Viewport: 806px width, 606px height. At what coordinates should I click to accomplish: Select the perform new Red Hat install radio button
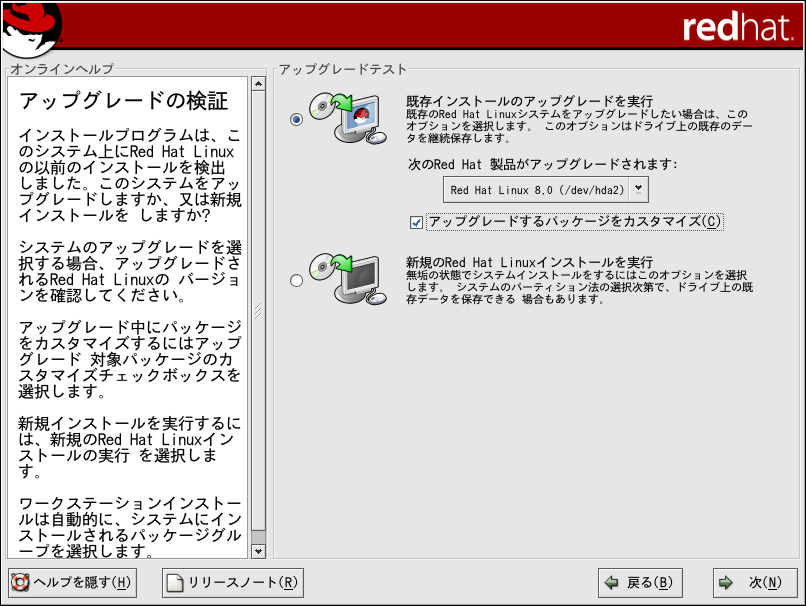(x=296, y=281)
